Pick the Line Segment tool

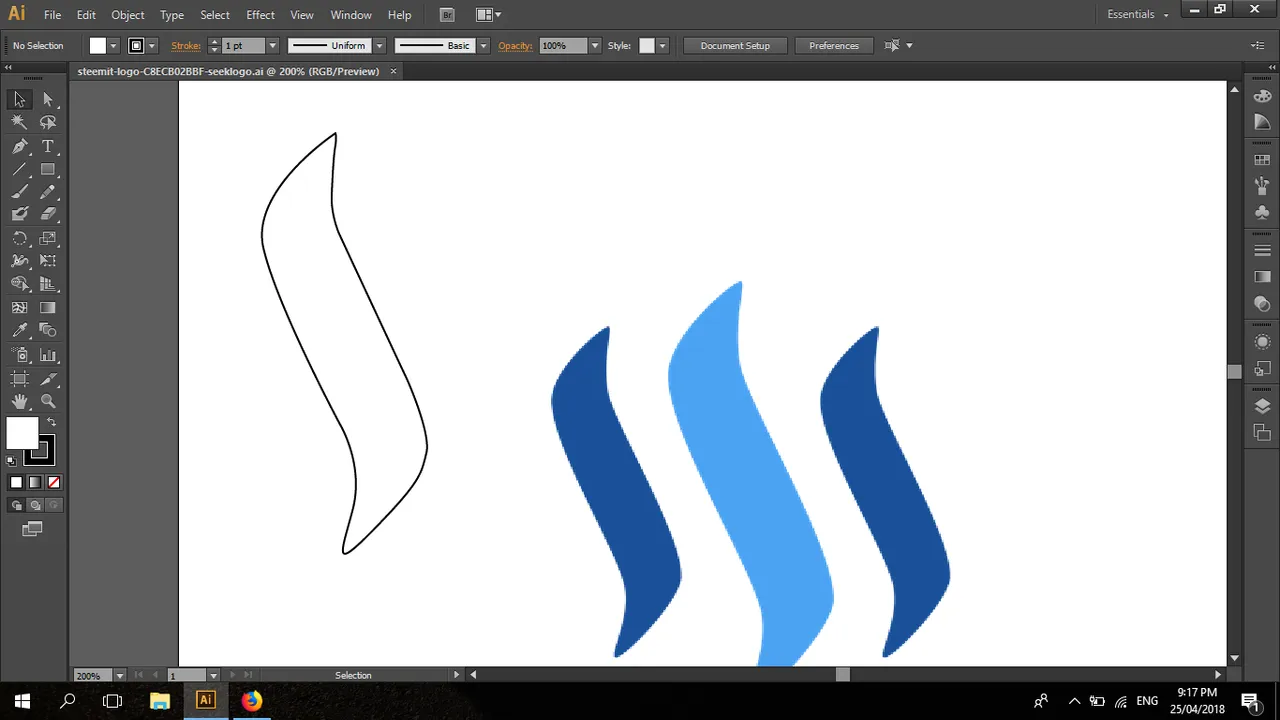pyautogui.click(x=19, y=169)
